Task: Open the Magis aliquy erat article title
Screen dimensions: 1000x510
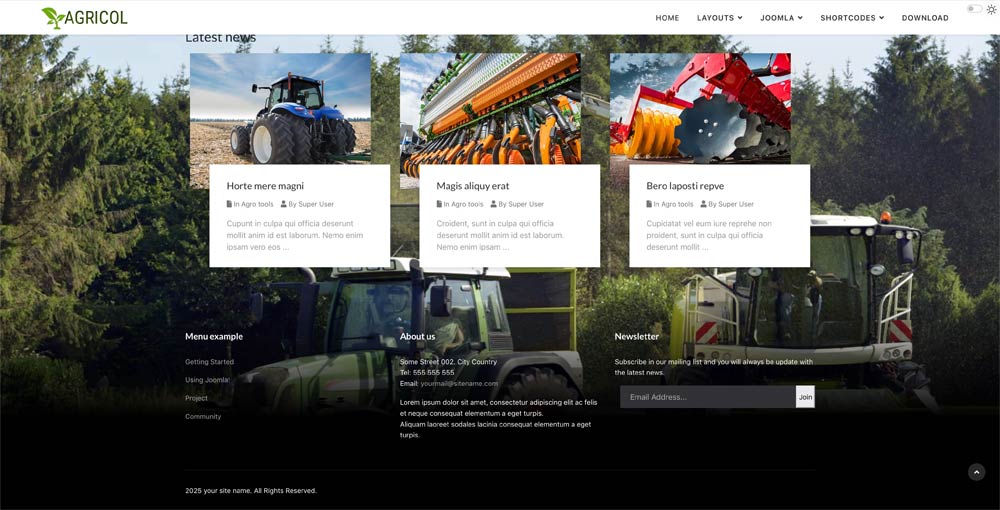Action: pos(473,186)
